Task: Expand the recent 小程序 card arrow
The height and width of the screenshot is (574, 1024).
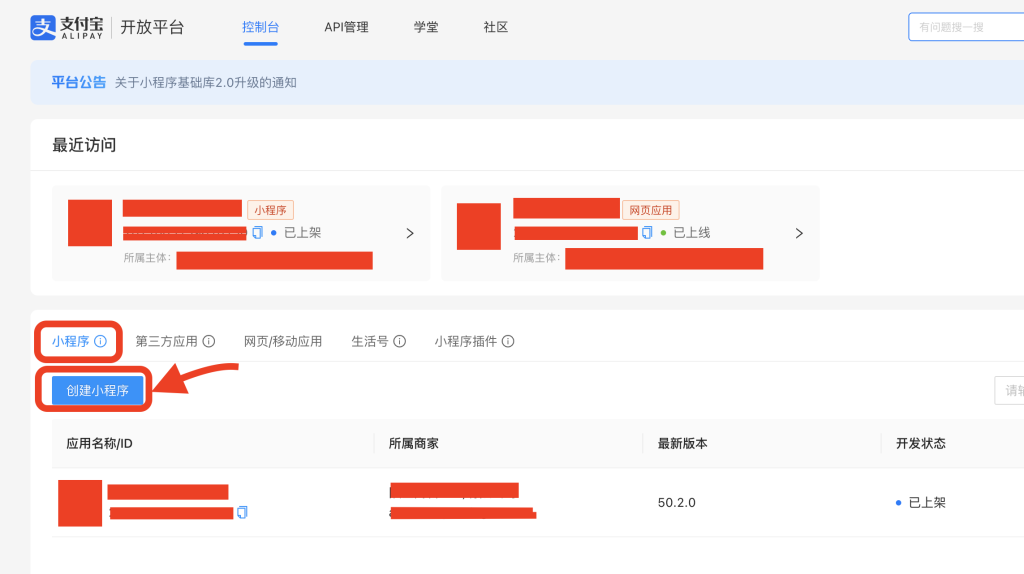Action: (x=410, y=233)
